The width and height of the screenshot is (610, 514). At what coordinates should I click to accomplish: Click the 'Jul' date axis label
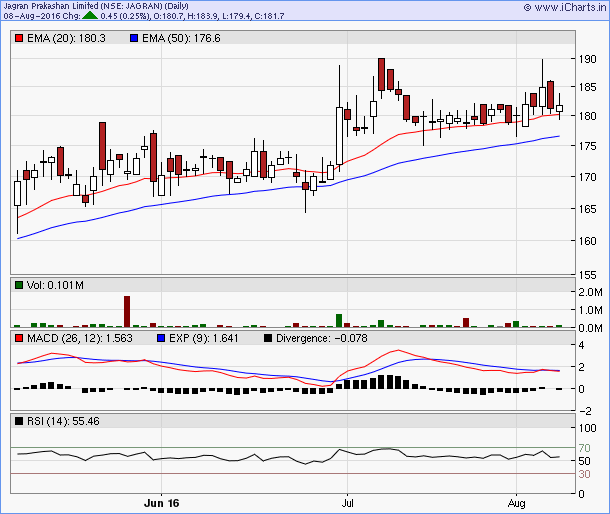point(347,503)
